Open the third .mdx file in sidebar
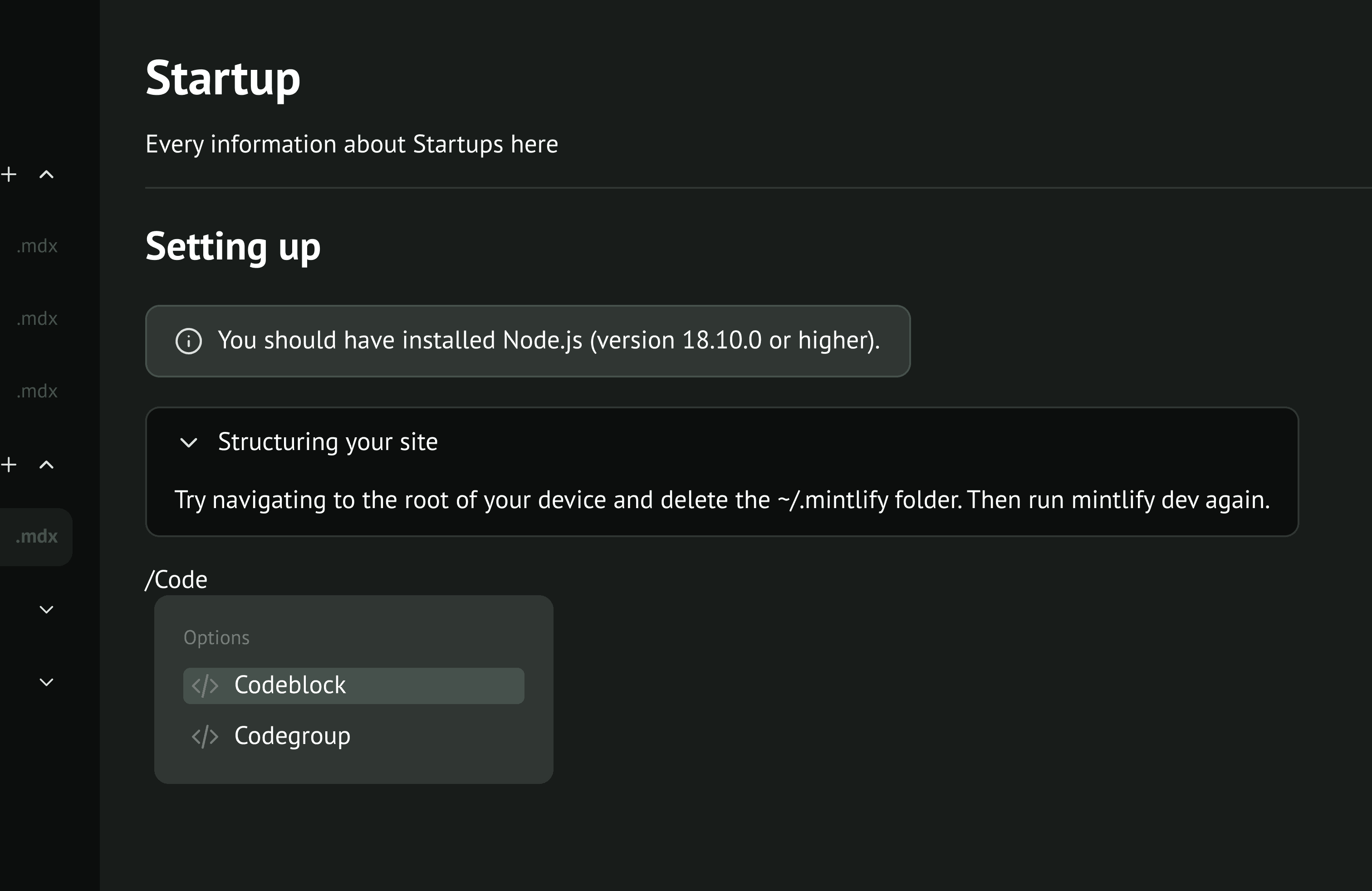The image size is (1372, 891). pos(37,392)
